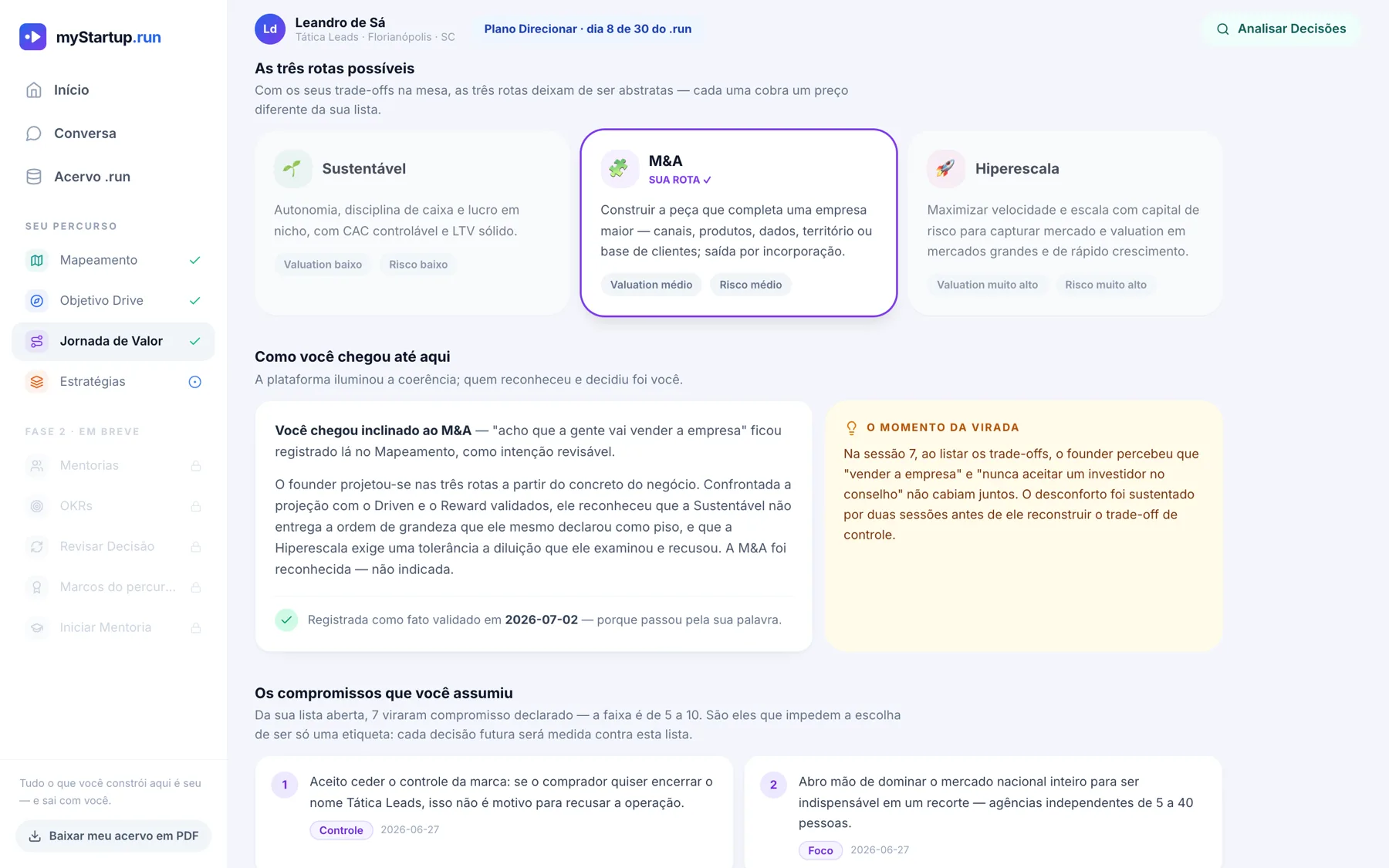Click the Mapeamento map icon
The width and height of the screenshot is (1389, 868).
pos(36,260)
